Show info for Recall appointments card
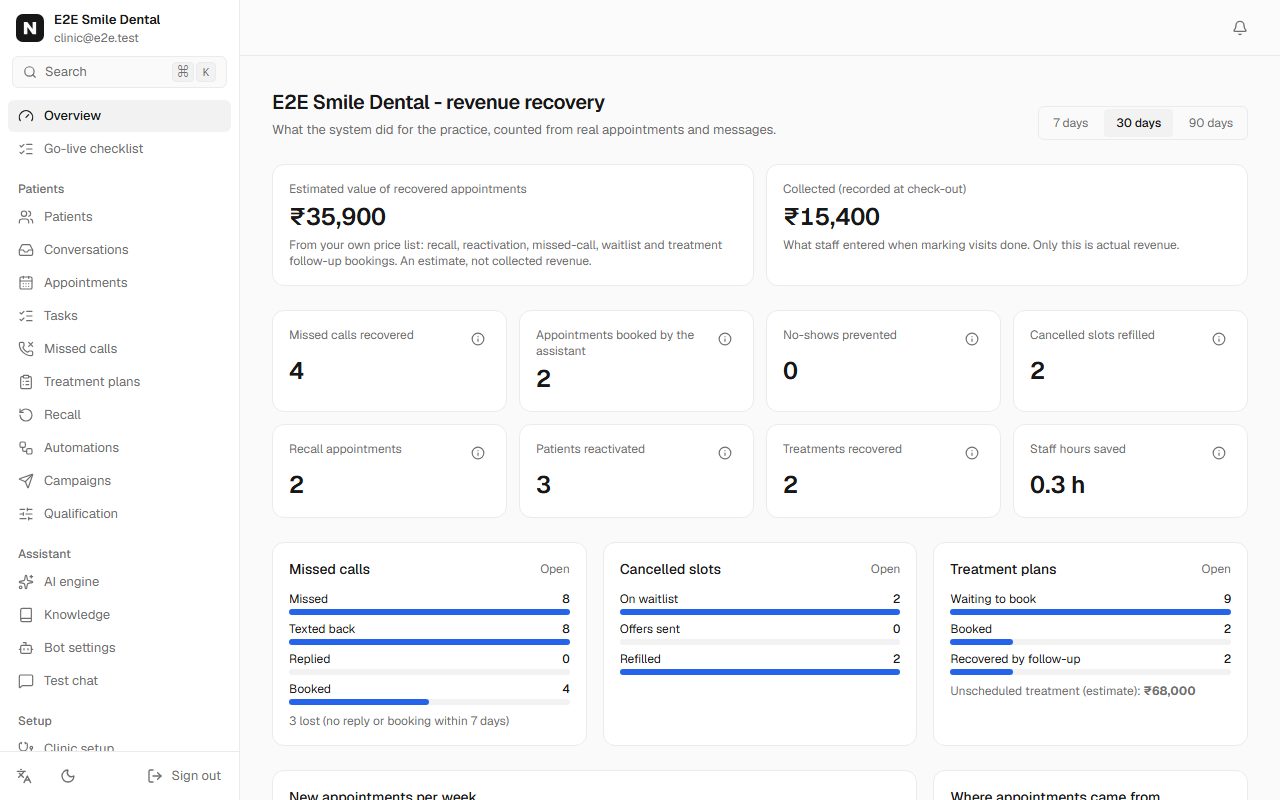Screen dimensions: 1280x800 point(478,453)
